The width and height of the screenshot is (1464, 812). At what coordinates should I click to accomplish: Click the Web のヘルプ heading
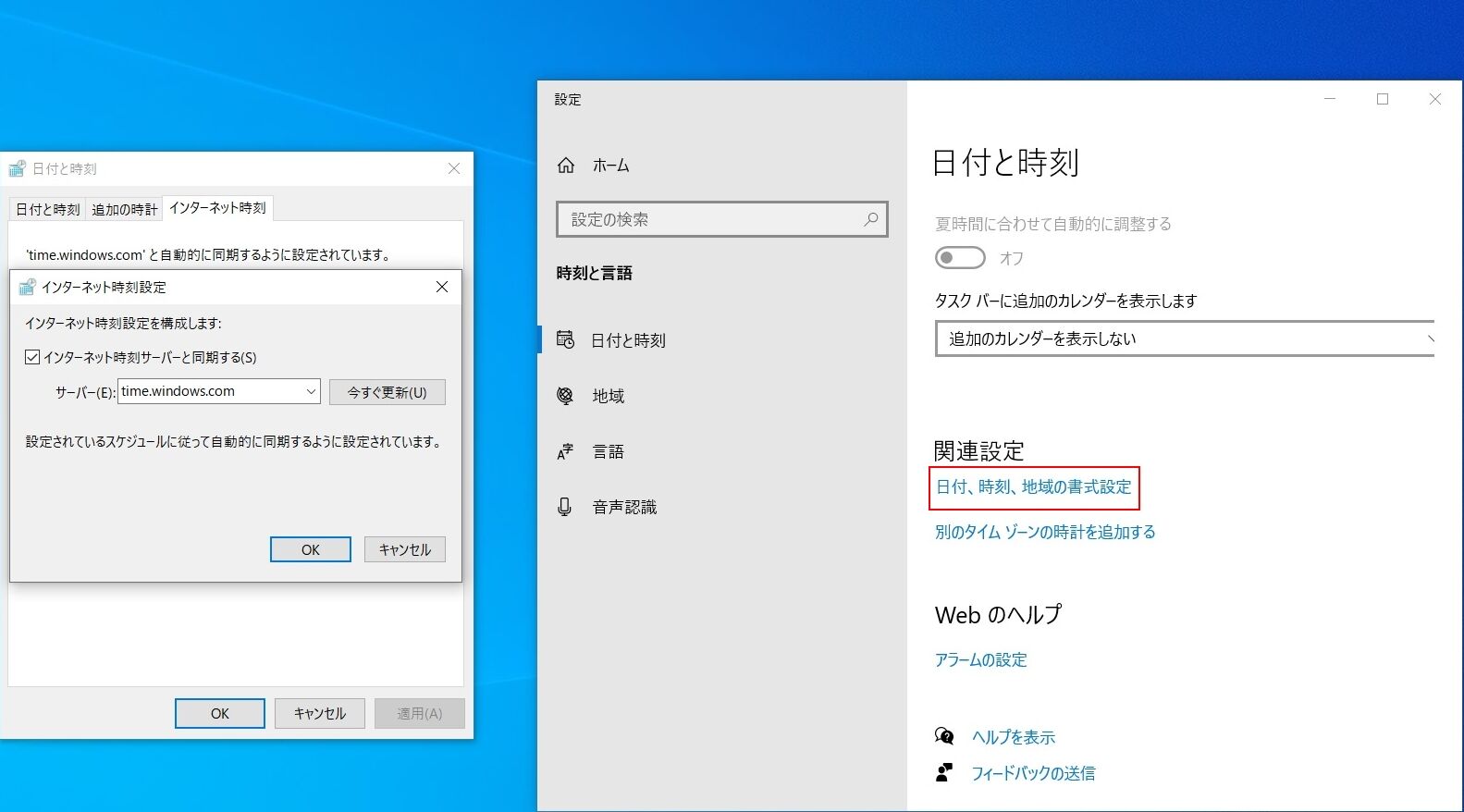tap(999, 615)
